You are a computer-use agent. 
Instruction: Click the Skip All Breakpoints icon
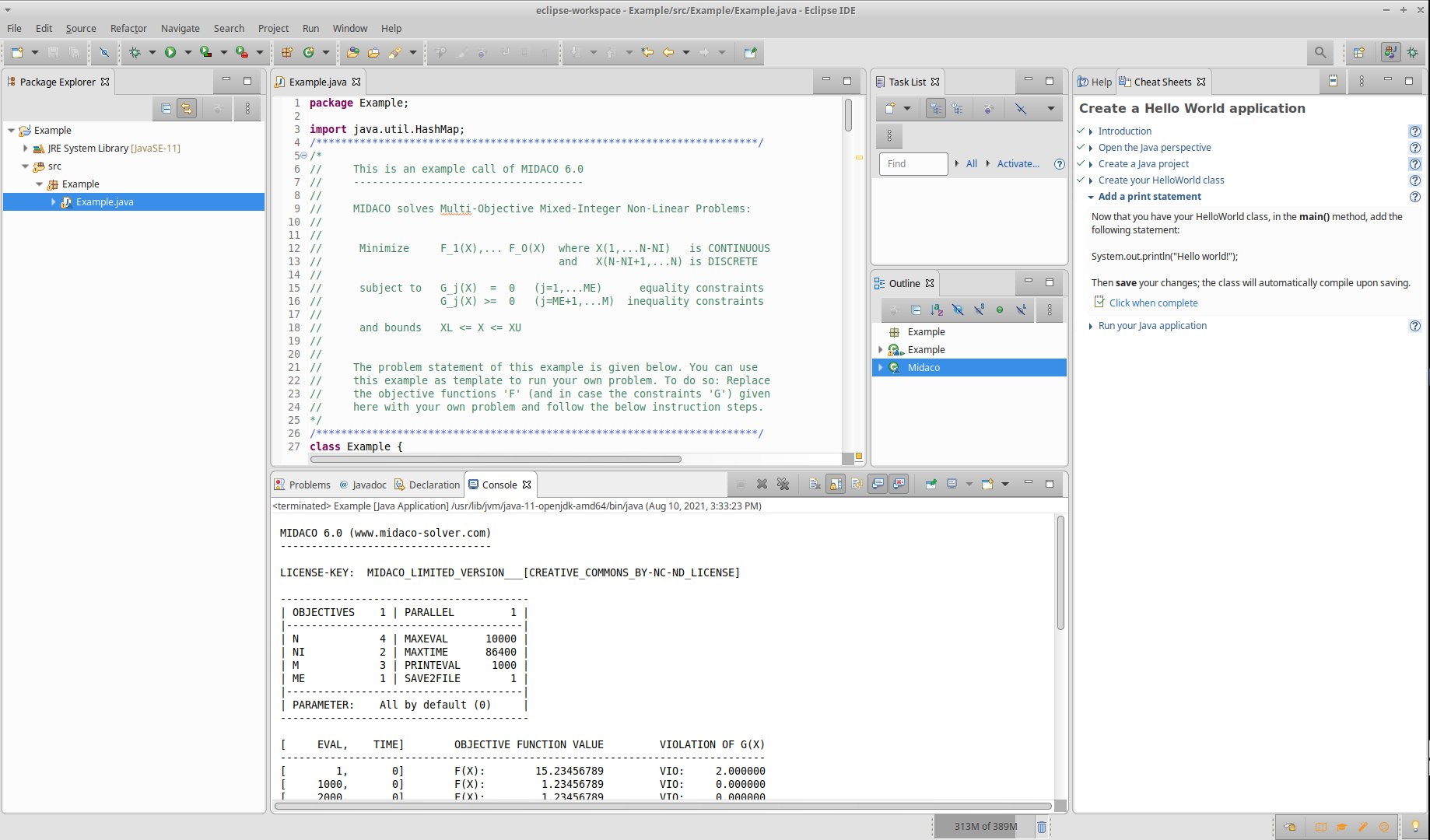(104, 52)
